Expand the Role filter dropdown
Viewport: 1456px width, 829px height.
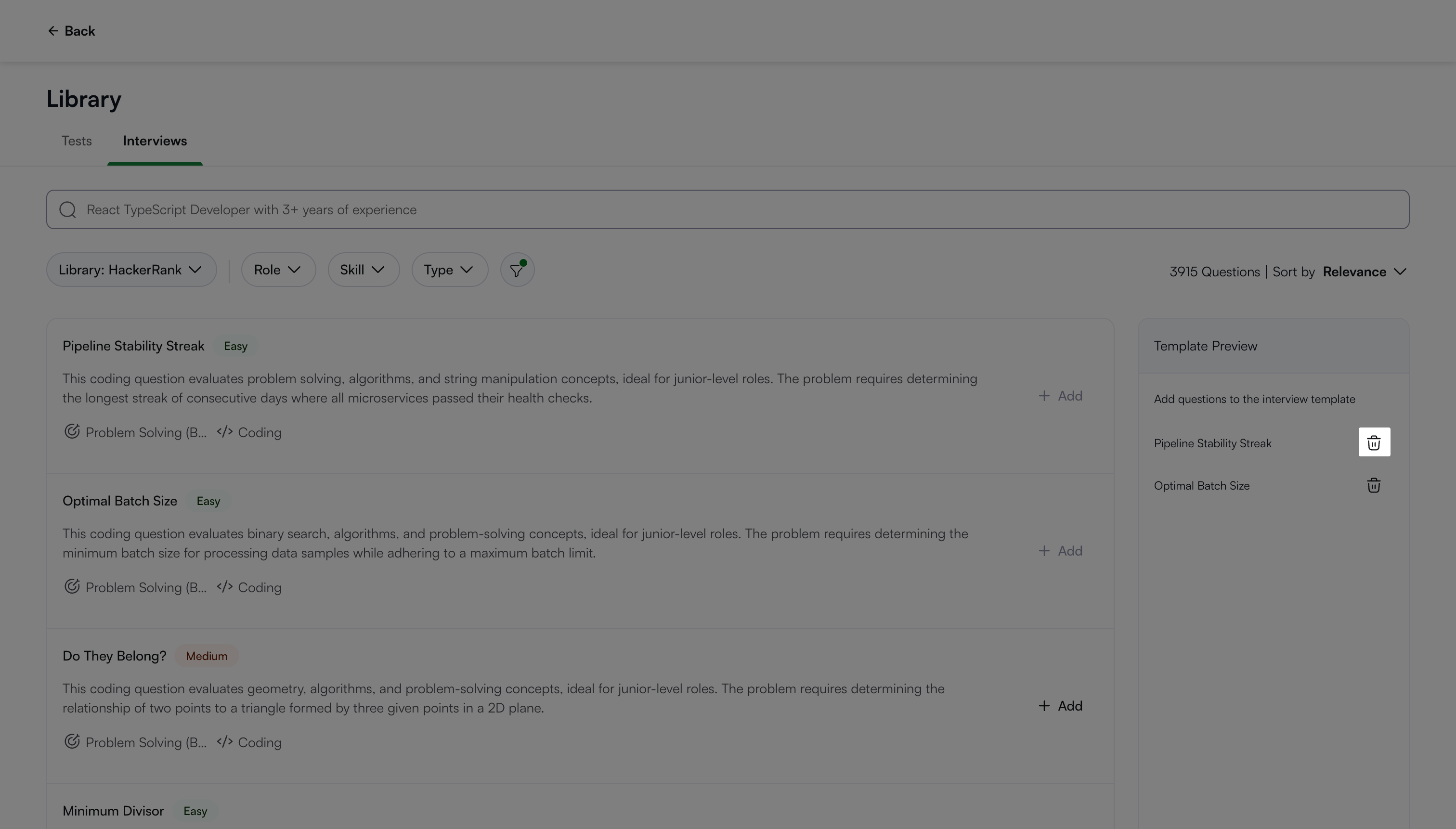point(278,270)
